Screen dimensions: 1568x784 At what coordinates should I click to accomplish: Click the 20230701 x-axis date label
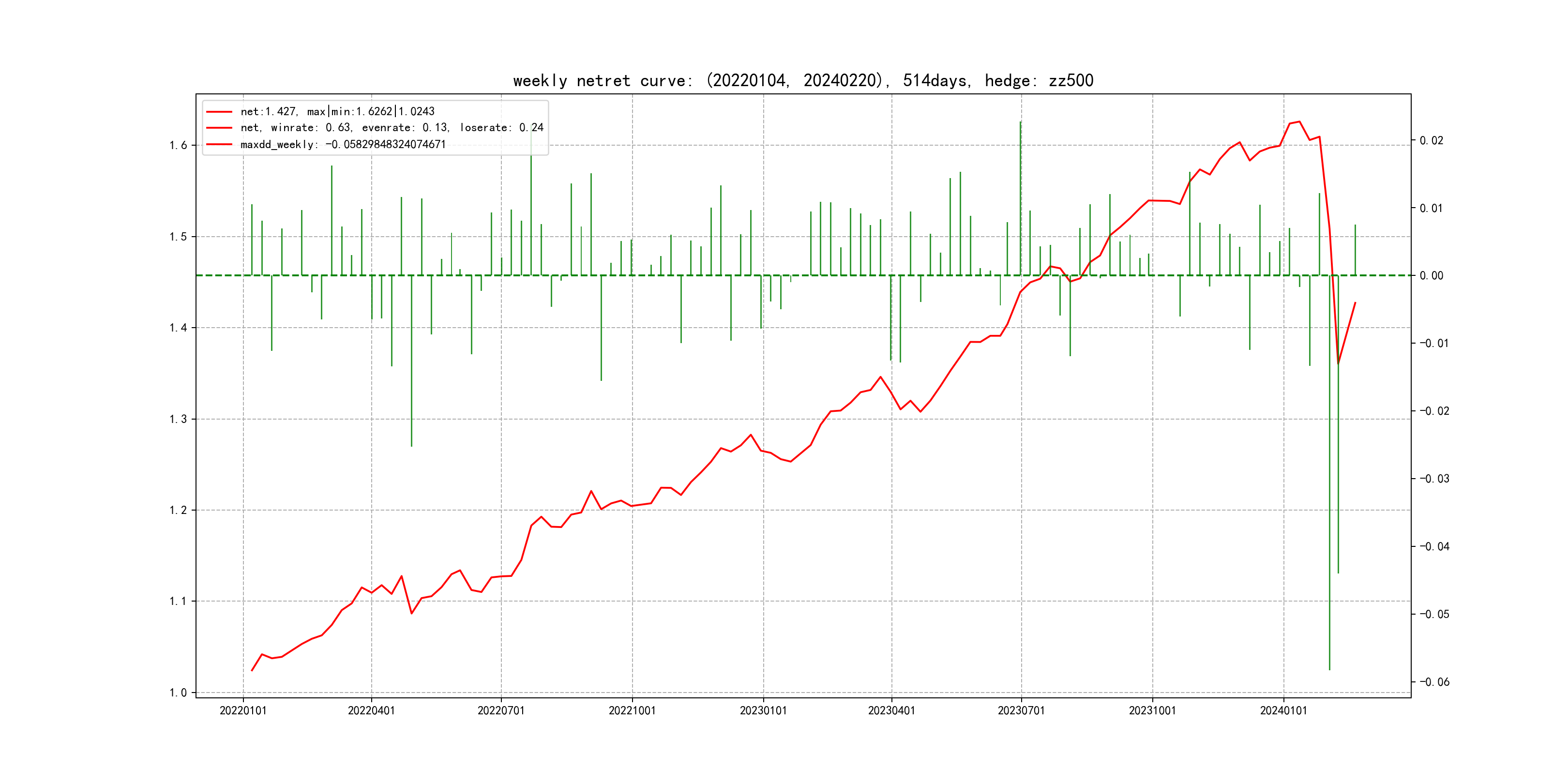click(x=1021, y=710)
